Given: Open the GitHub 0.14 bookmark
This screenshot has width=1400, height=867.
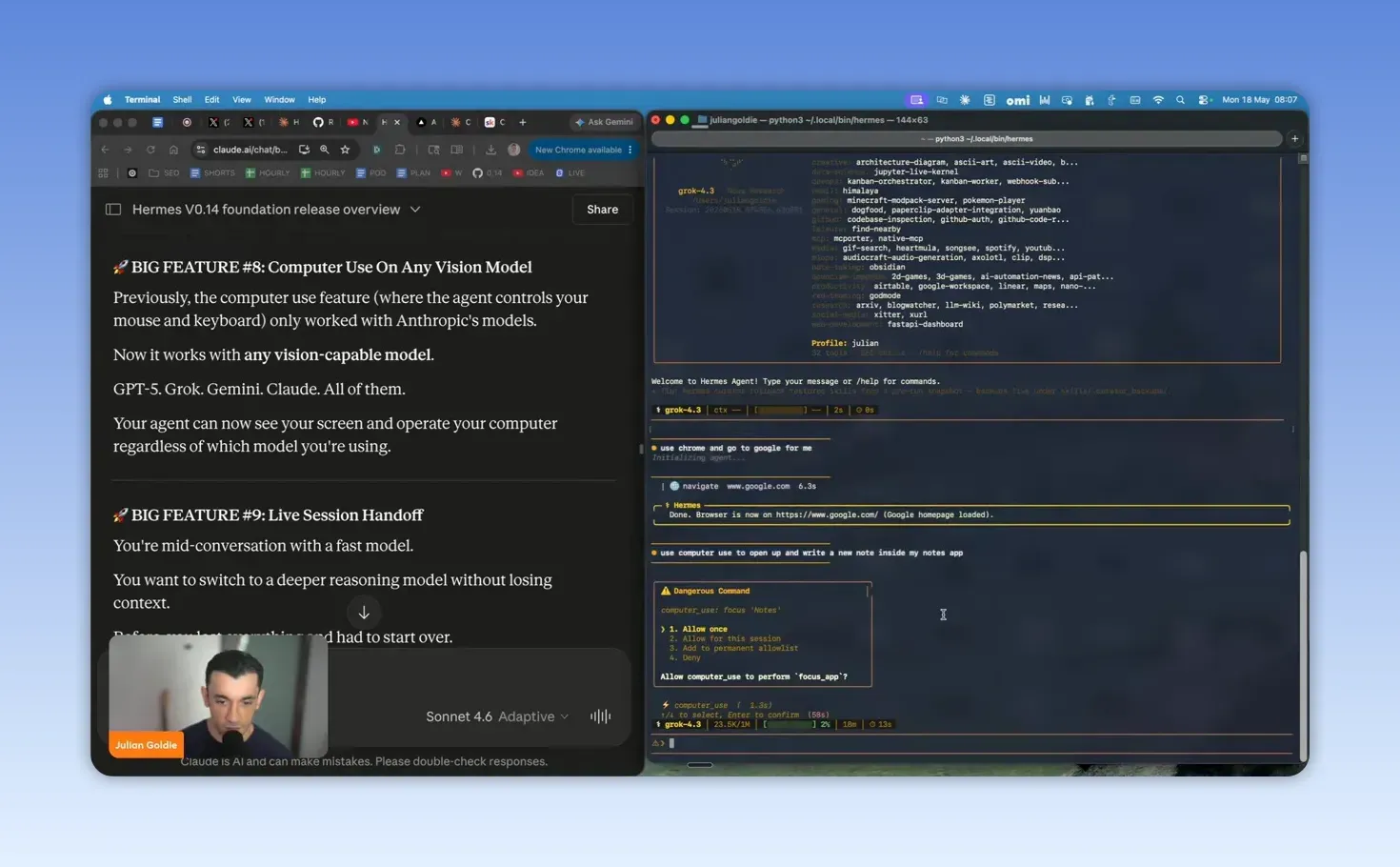Looking at the screenshot, I should click(487, 173).
